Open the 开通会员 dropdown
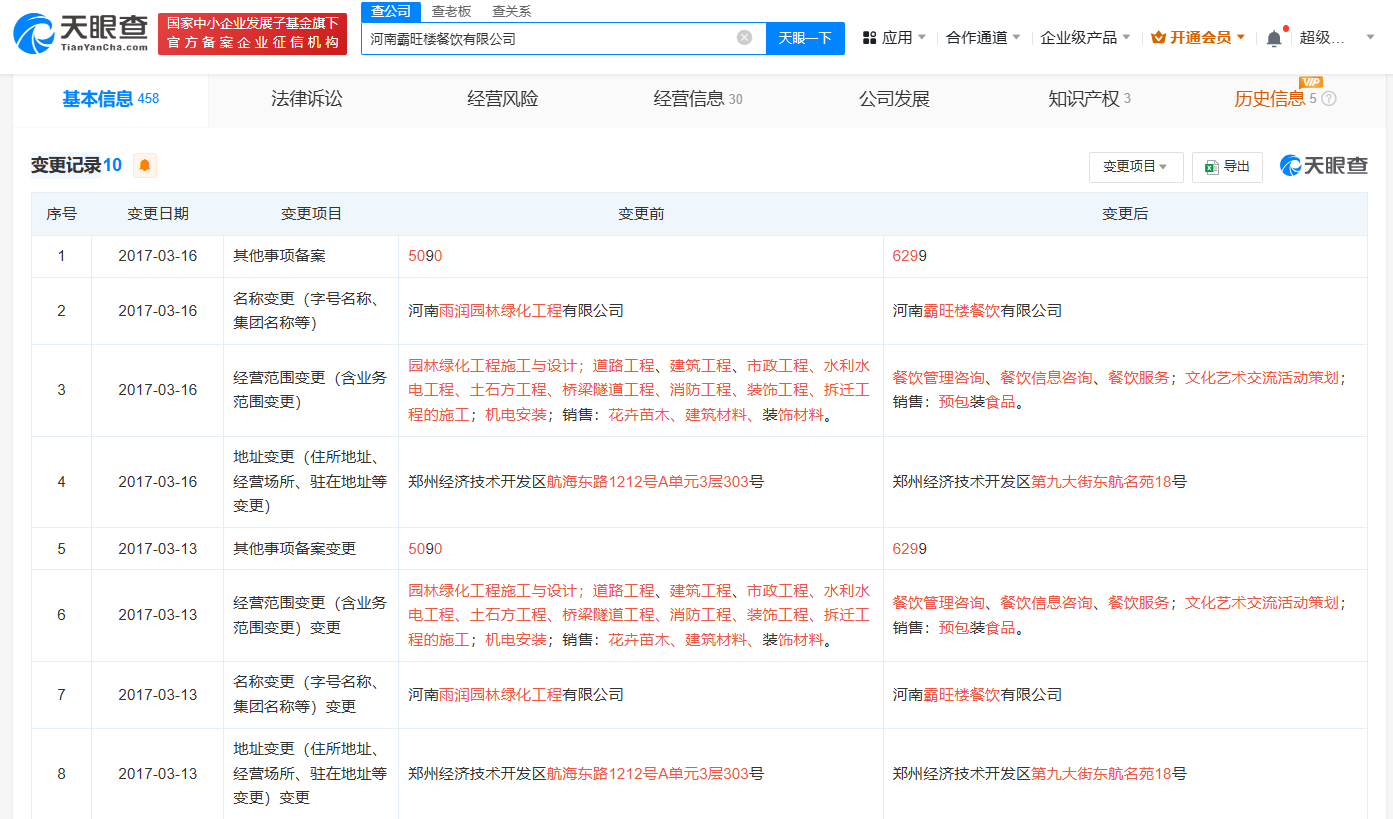This screenshot has width=1393, height=819. (x=1198, y=38)
